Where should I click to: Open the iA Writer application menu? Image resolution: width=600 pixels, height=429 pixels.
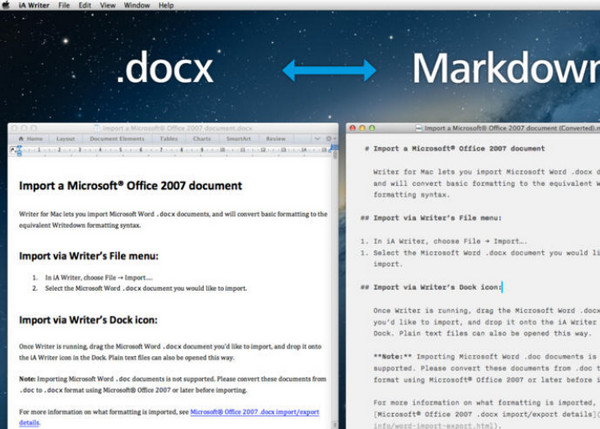34,5
